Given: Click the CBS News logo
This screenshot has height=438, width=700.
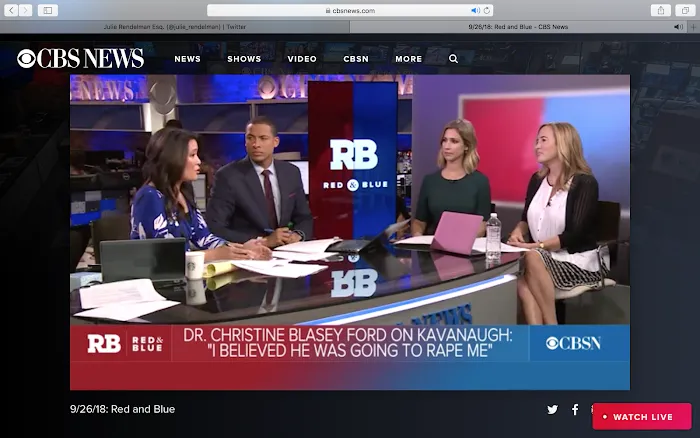Looking at the screenshot, I should (x=80, y=59).
